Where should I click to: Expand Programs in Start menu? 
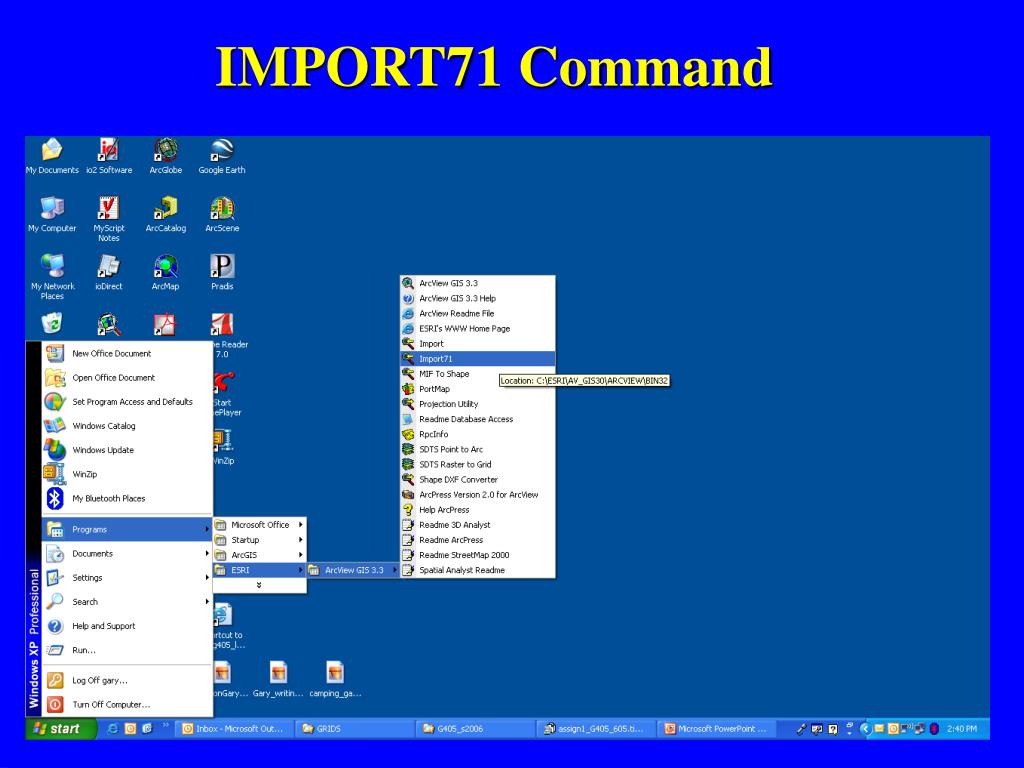pos(127,530)
